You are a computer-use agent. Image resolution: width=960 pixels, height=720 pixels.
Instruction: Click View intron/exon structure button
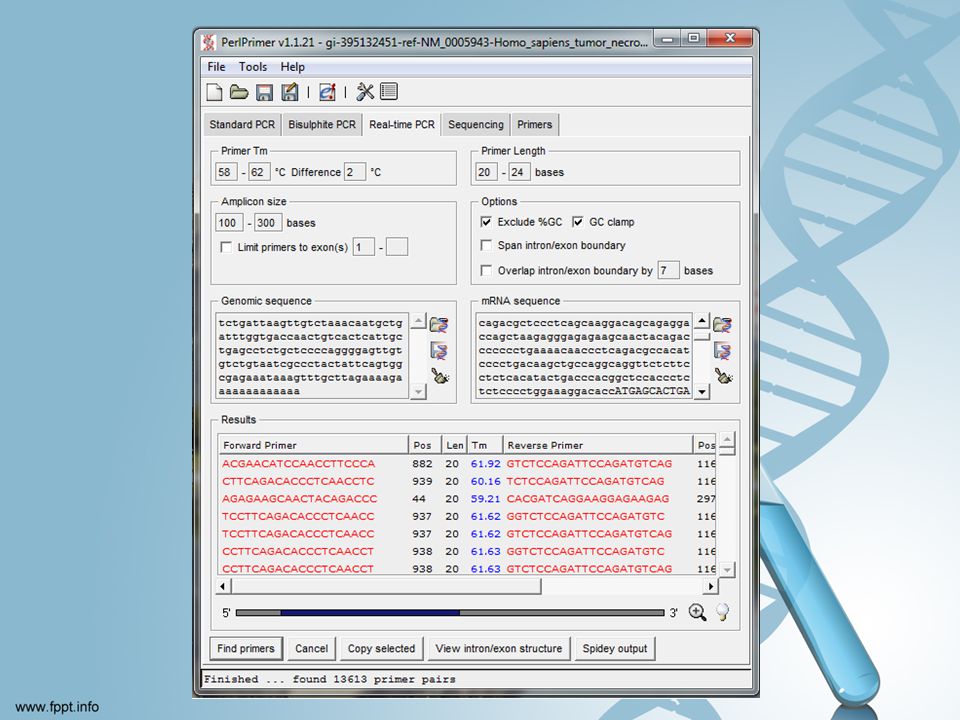click(498, 648)
